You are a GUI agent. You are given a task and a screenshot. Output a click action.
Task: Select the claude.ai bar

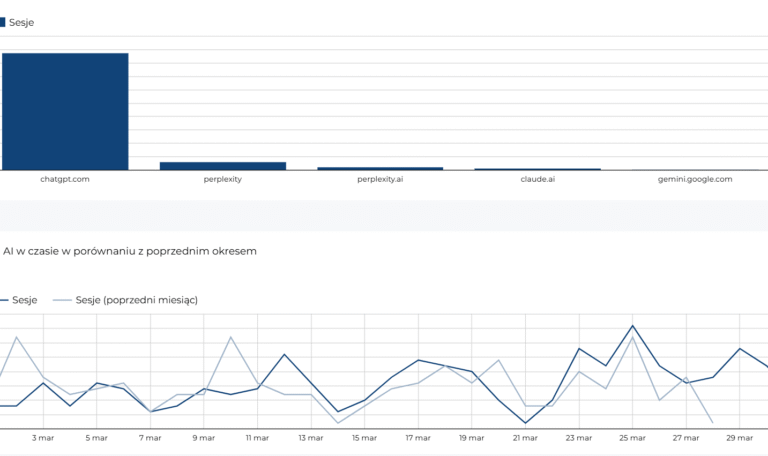[x=537, y=169]
